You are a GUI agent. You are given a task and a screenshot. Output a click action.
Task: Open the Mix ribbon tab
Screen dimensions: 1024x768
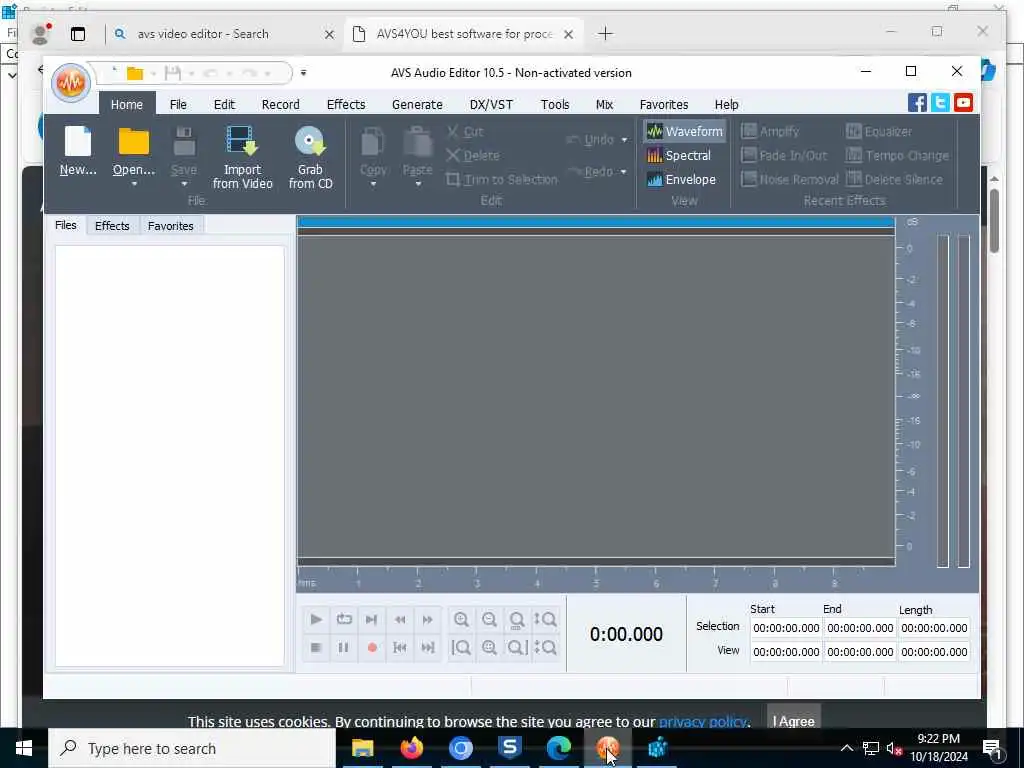click(x=604, y=104)
